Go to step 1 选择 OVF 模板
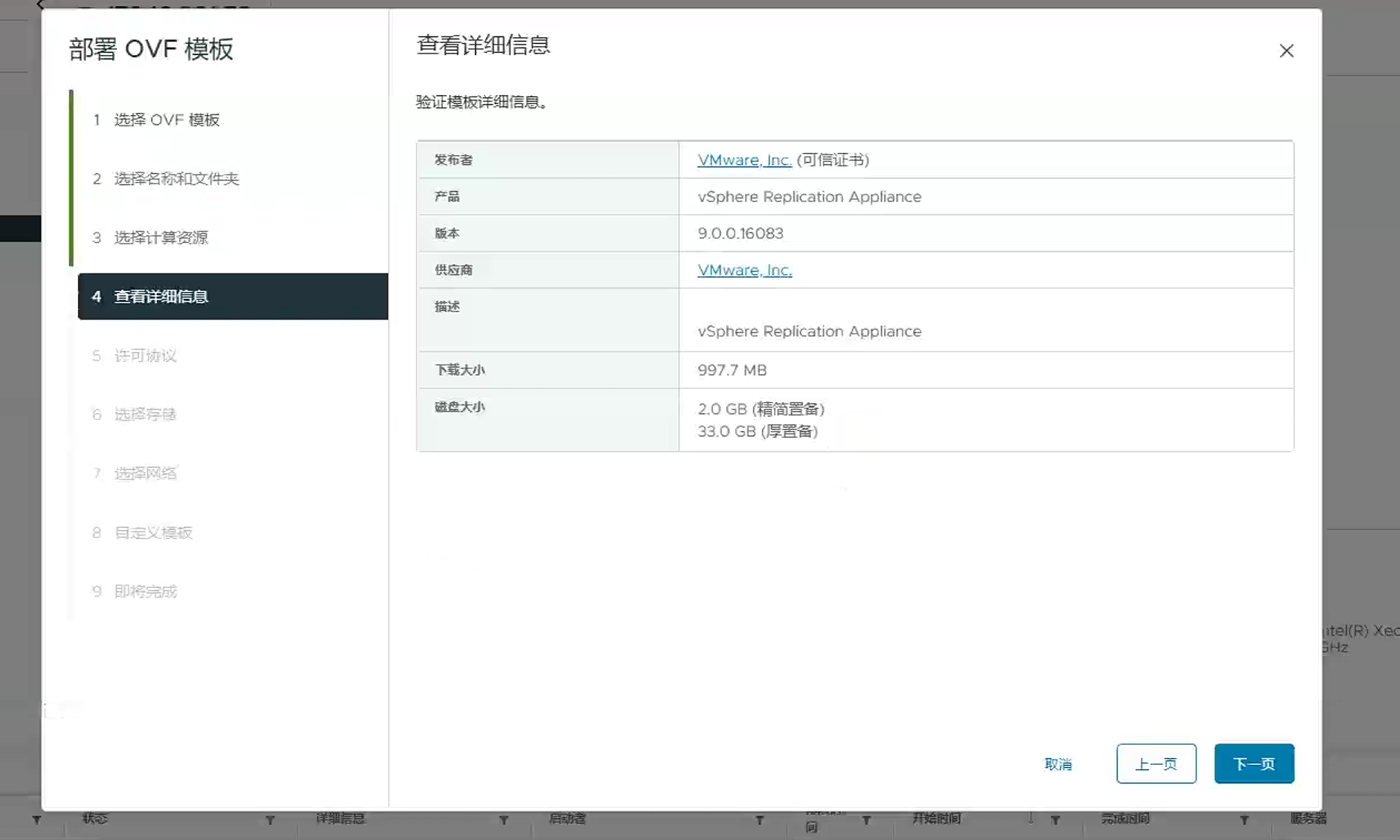 167,120
